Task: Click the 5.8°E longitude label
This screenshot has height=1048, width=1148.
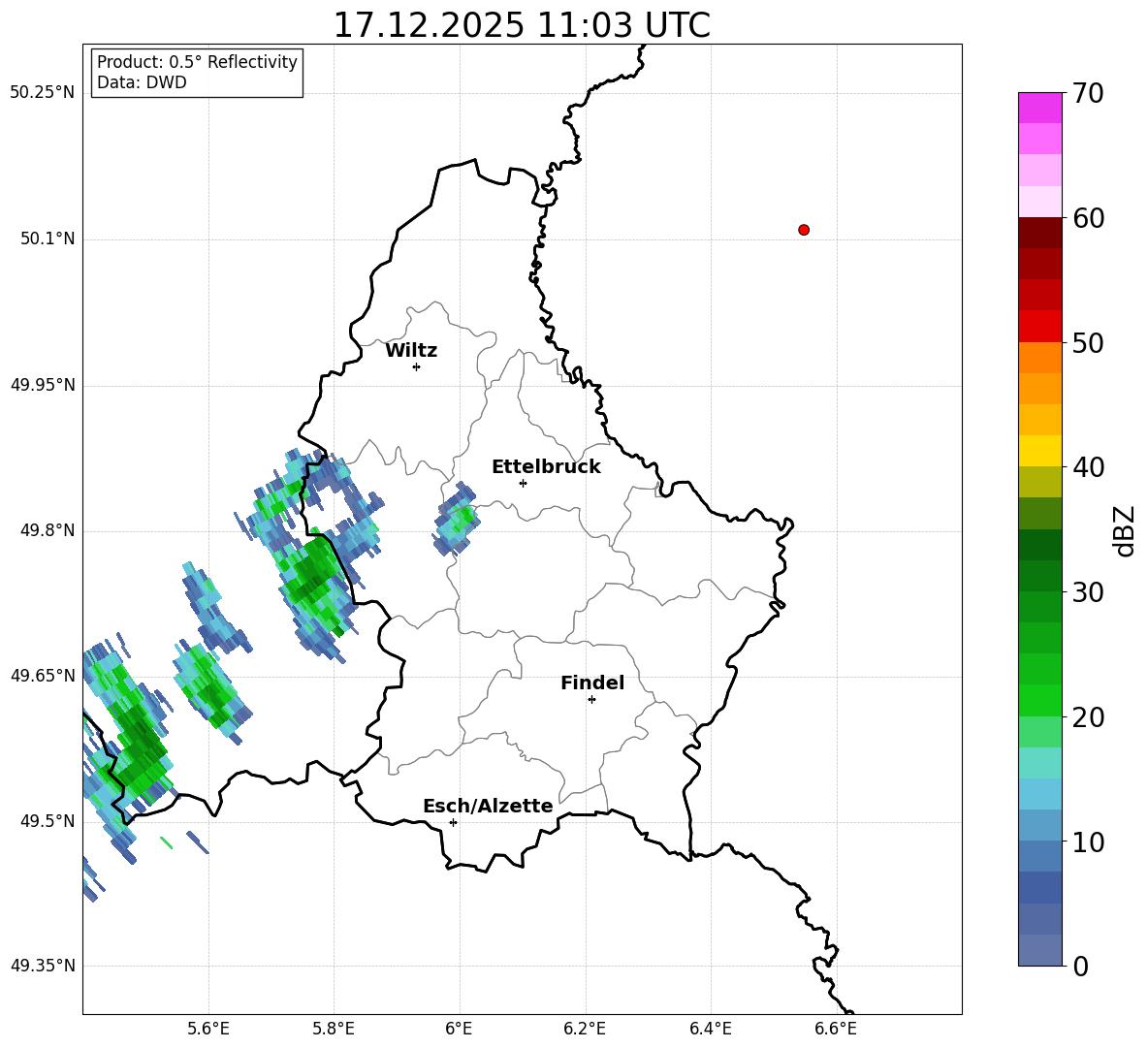Action: 334,1029
